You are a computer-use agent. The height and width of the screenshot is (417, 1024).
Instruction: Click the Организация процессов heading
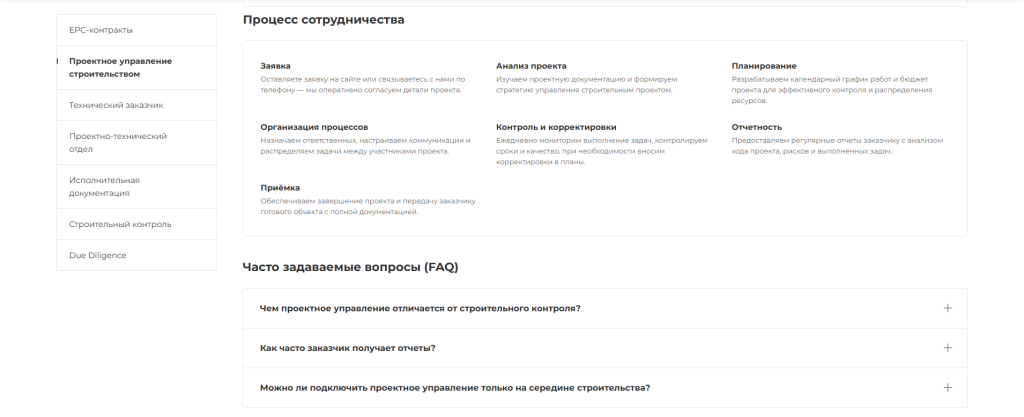tap(314, 127)
